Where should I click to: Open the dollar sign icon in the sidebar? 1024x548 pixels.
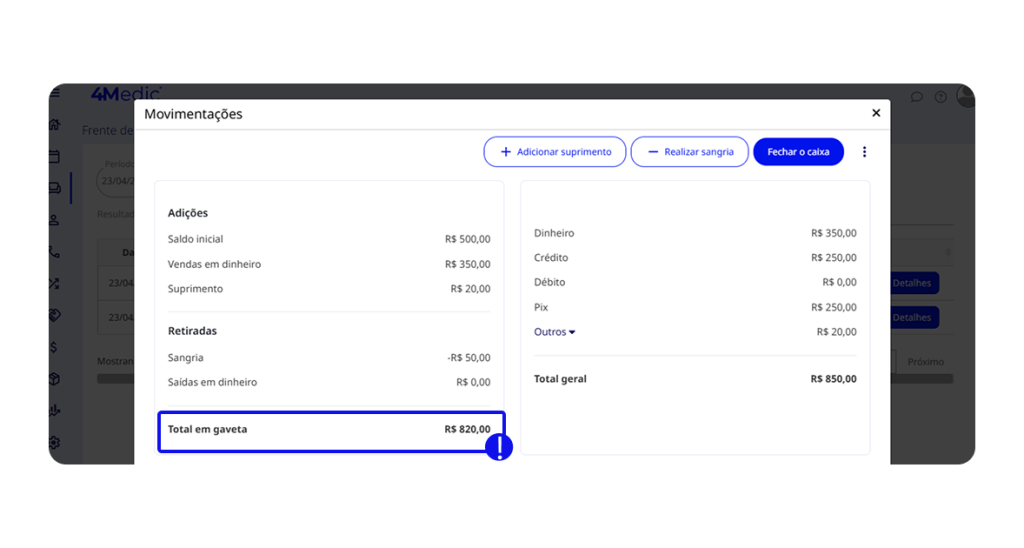click(55, 347)
